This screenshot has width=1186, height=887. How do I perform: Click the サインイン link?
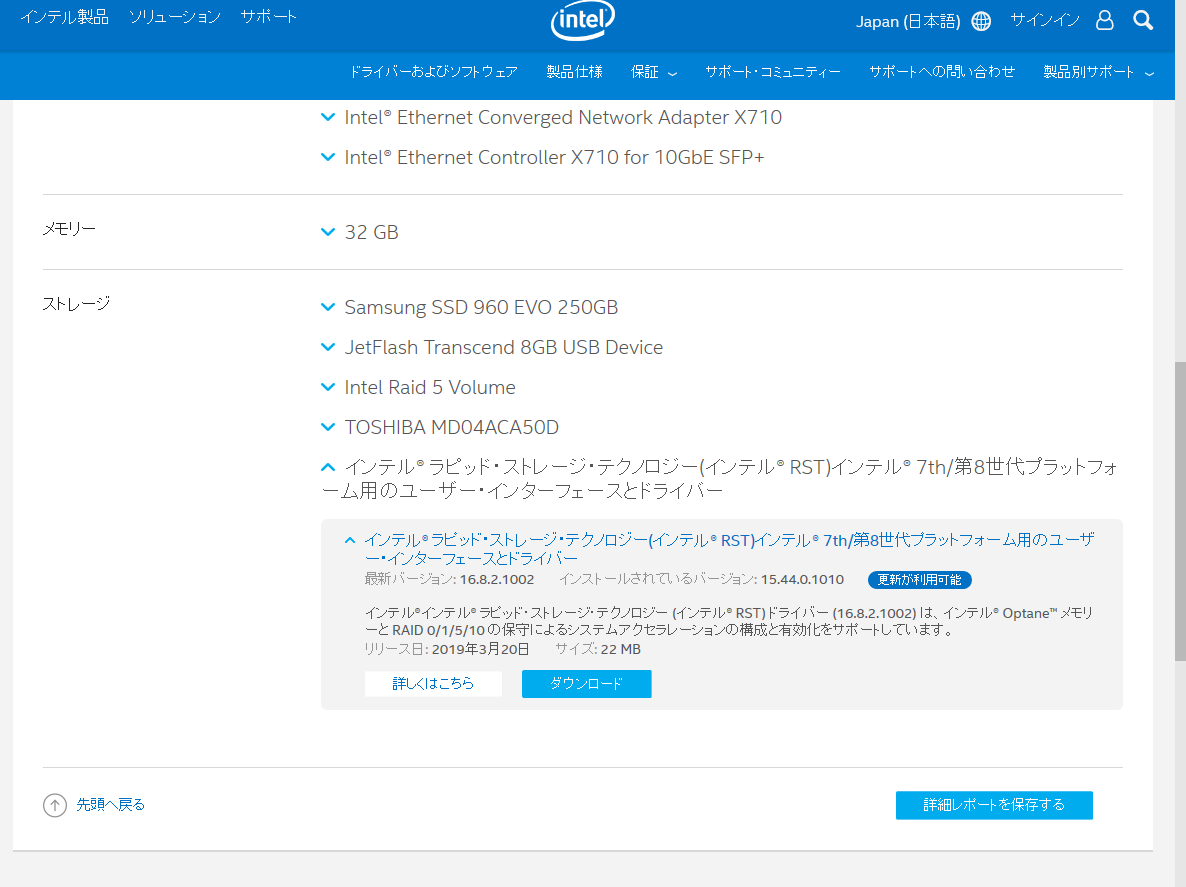click(x=1045, y=20)
